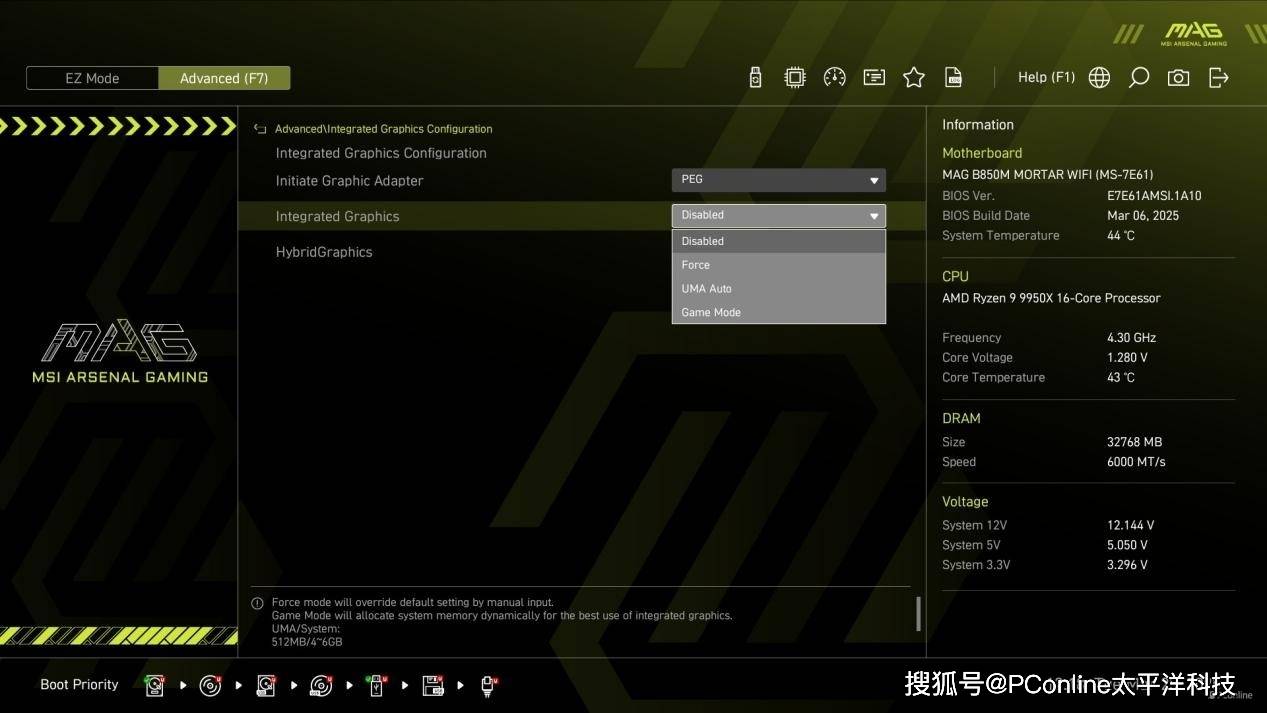Click the AMD Ryzen 9 9950X processor name
Screen dimensions: 1267x713
click(1051, 298)
